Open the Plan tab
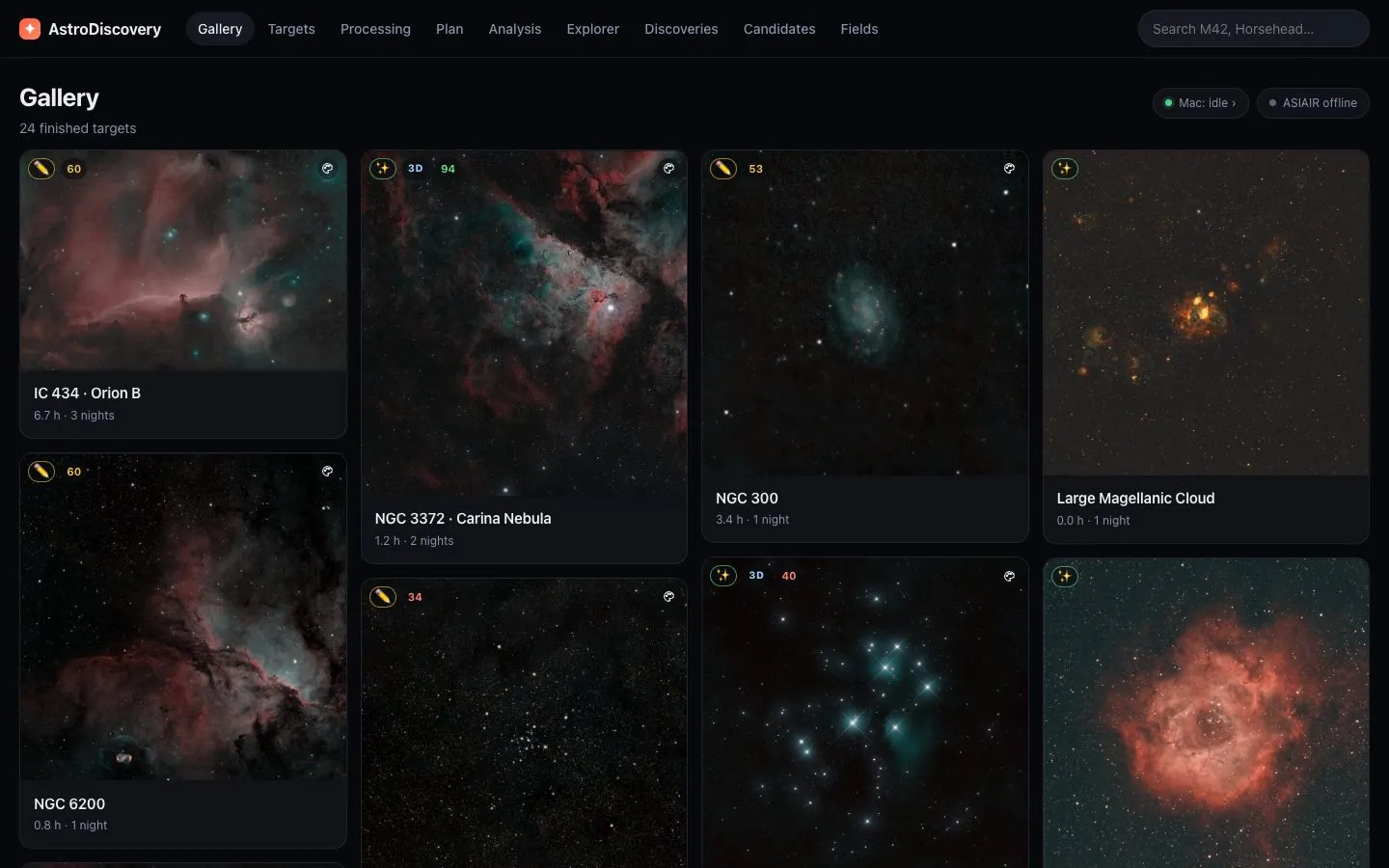 pyautogui.click(x=449, y=29)
